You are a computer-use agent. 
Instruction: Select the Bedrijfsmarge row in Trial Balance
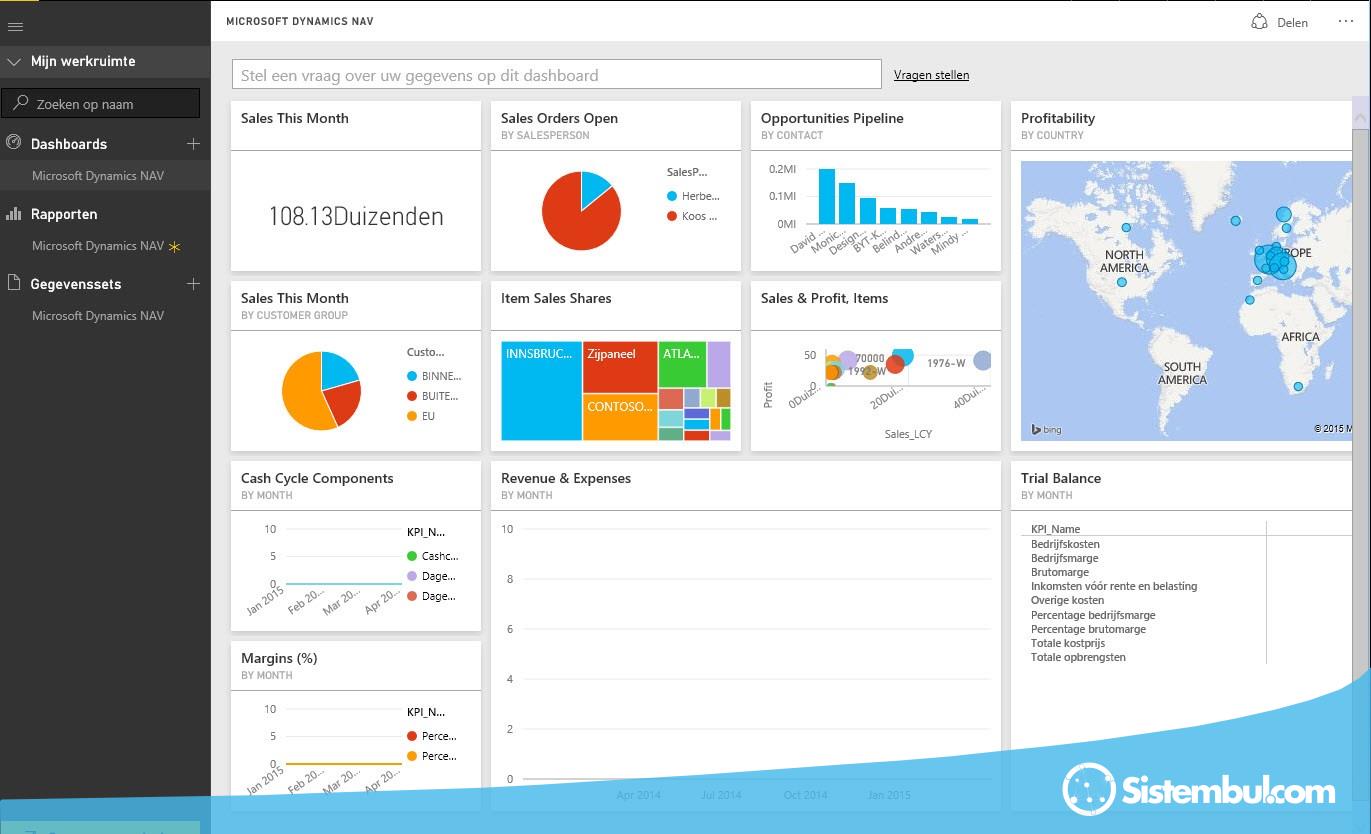[x=1065, y=558]
